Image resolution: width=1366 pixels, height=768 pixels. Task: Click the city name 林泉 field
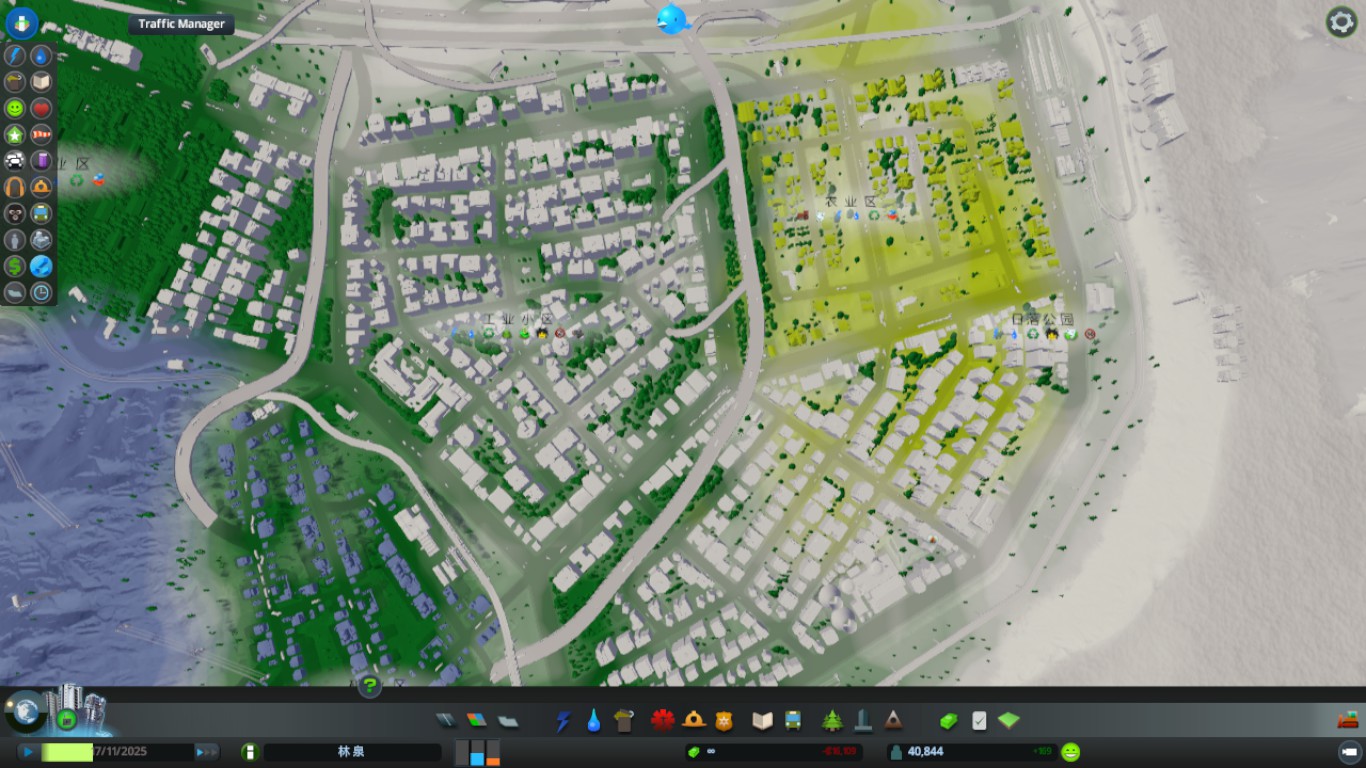point(352,752)
